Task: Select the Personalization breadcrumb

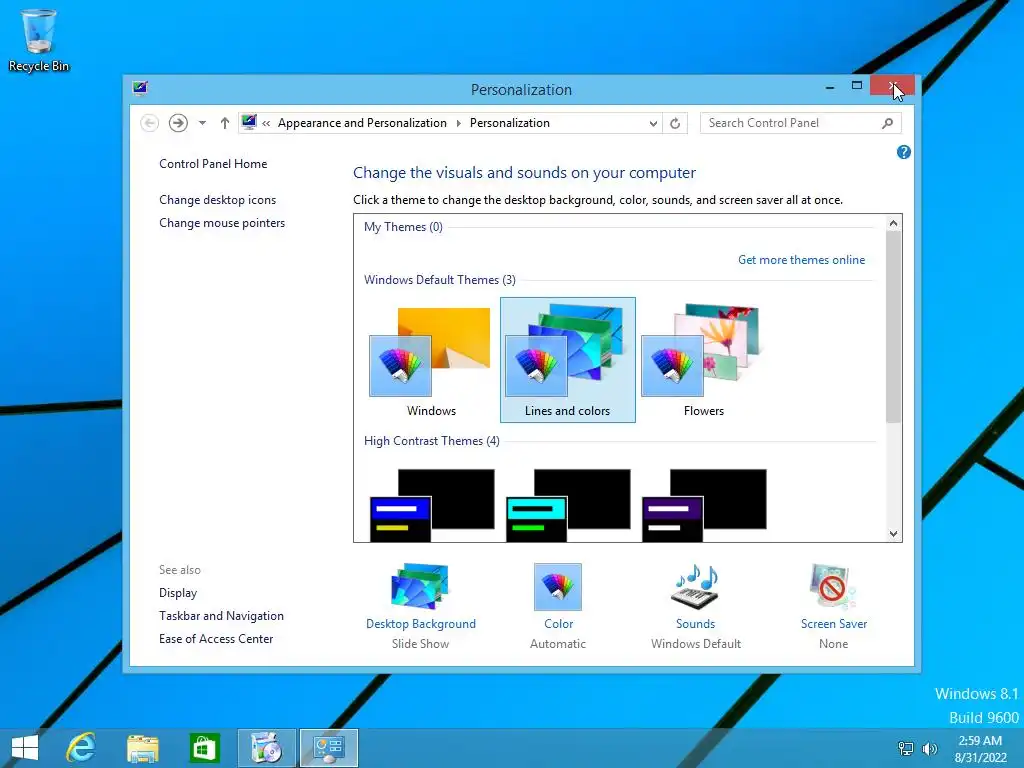Action: 509,123
